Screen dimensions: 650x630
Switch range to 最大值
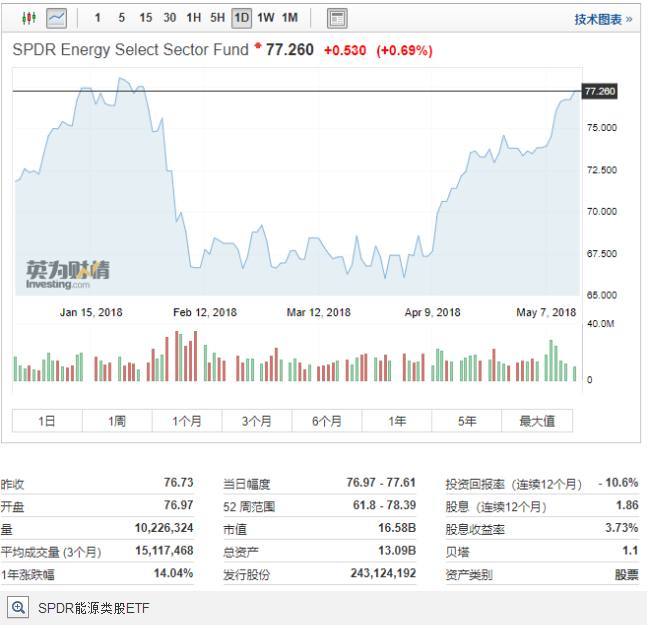[x=537, y=421]
